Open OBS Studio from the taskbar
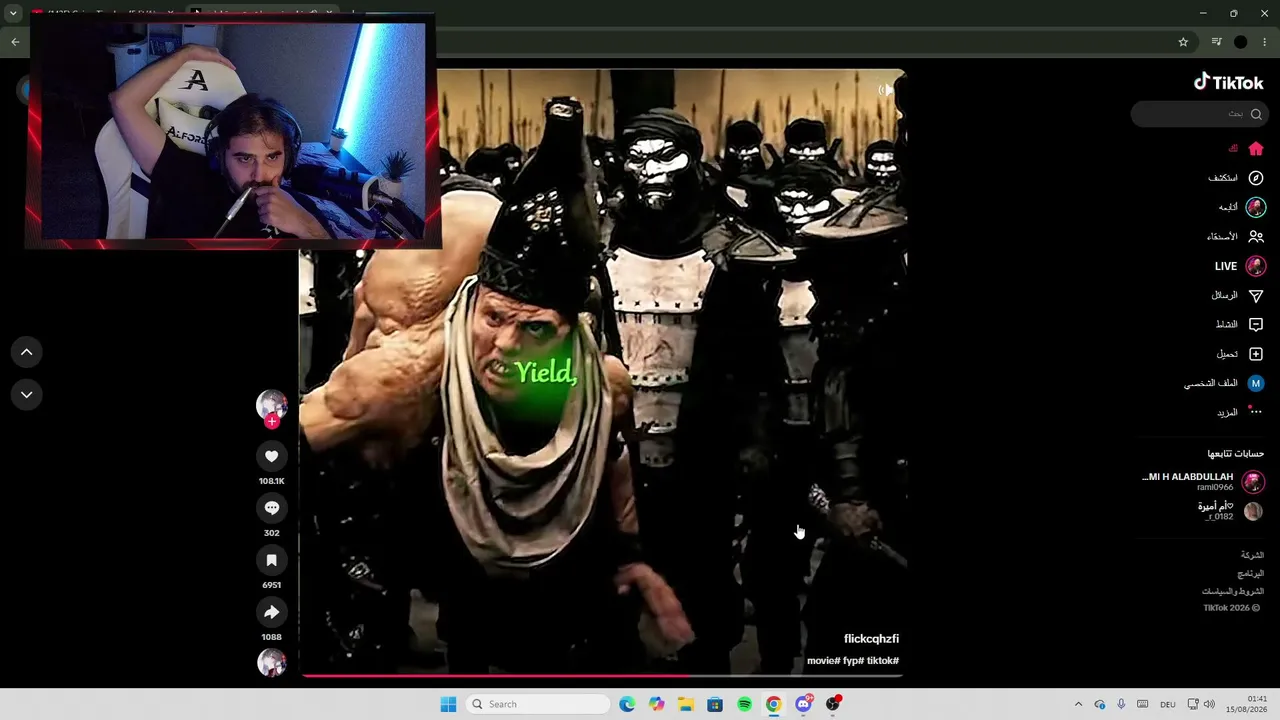Screen dimensions: 1280x720 click(x=833, y=704)
